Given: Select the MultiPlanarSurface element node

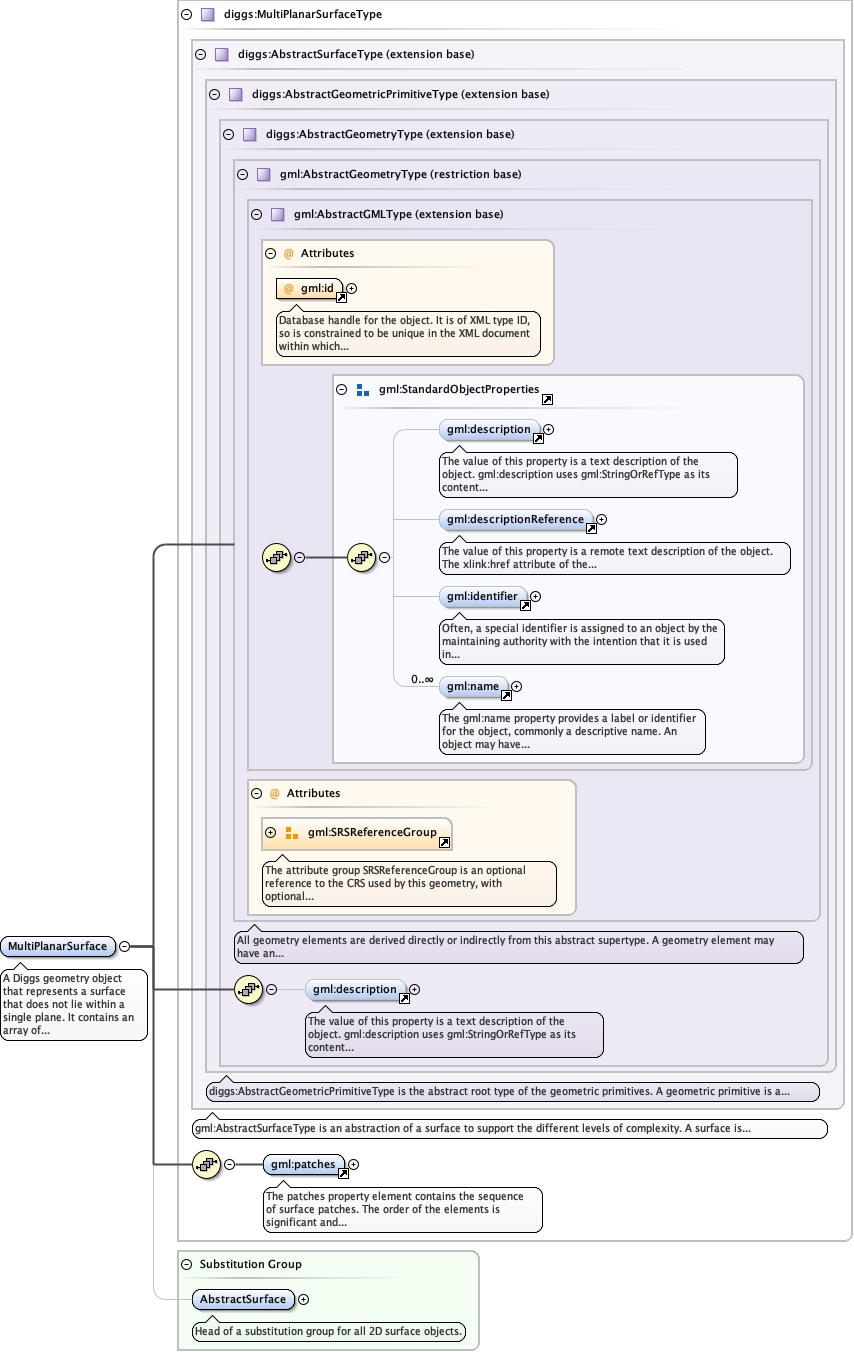Looking at the screenshot, I should 57,946.
